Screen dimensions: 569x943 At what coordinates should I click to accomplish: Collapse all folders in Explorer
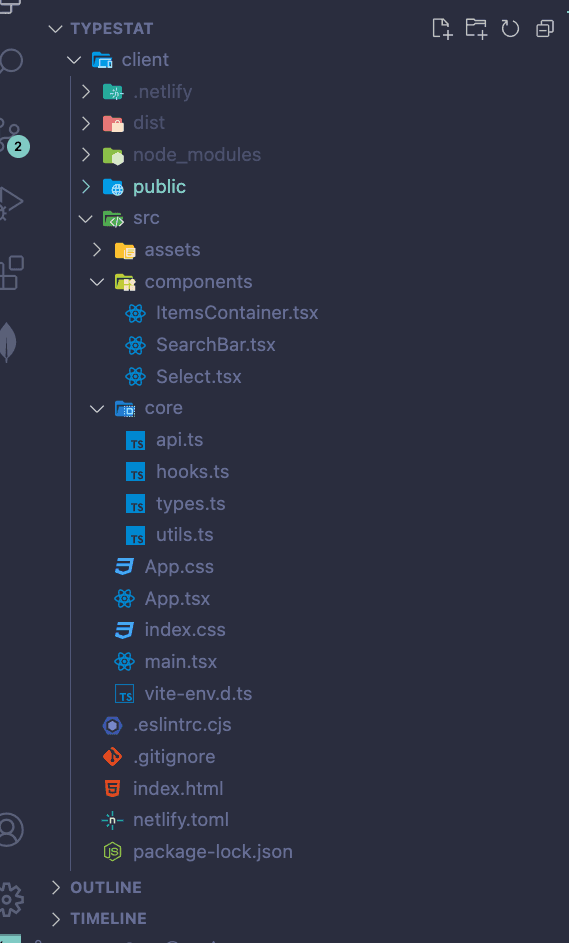click(x=545, y=28)
